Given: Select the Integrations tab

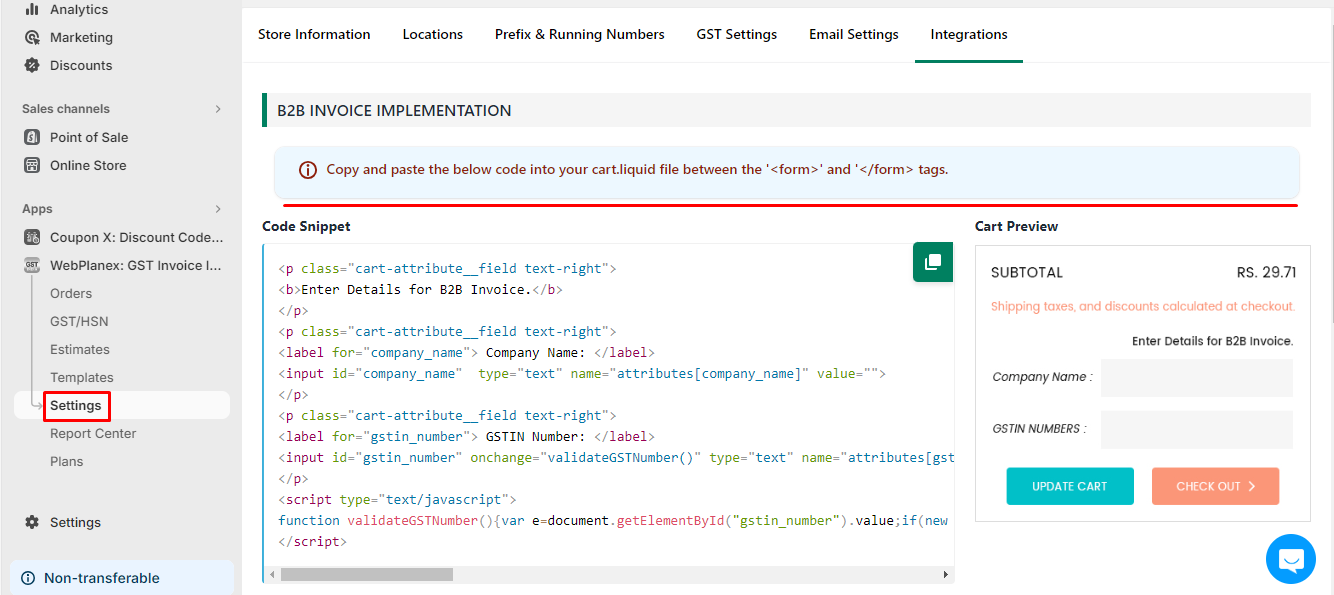Looking at the screenshot, I should 969,34.
